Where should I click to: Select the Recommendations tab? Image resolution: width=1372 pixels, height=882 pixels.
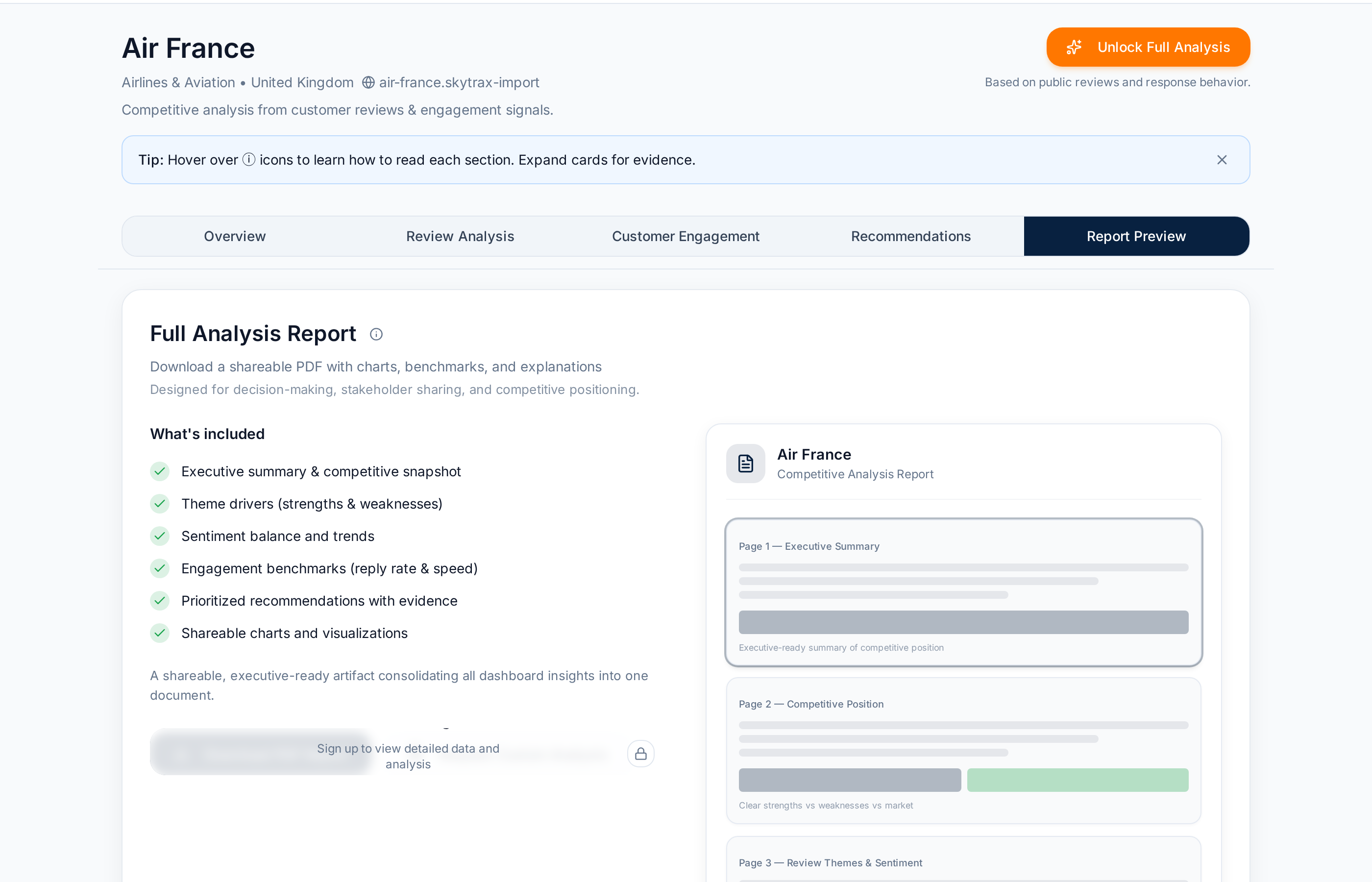[x=910, y=236]
